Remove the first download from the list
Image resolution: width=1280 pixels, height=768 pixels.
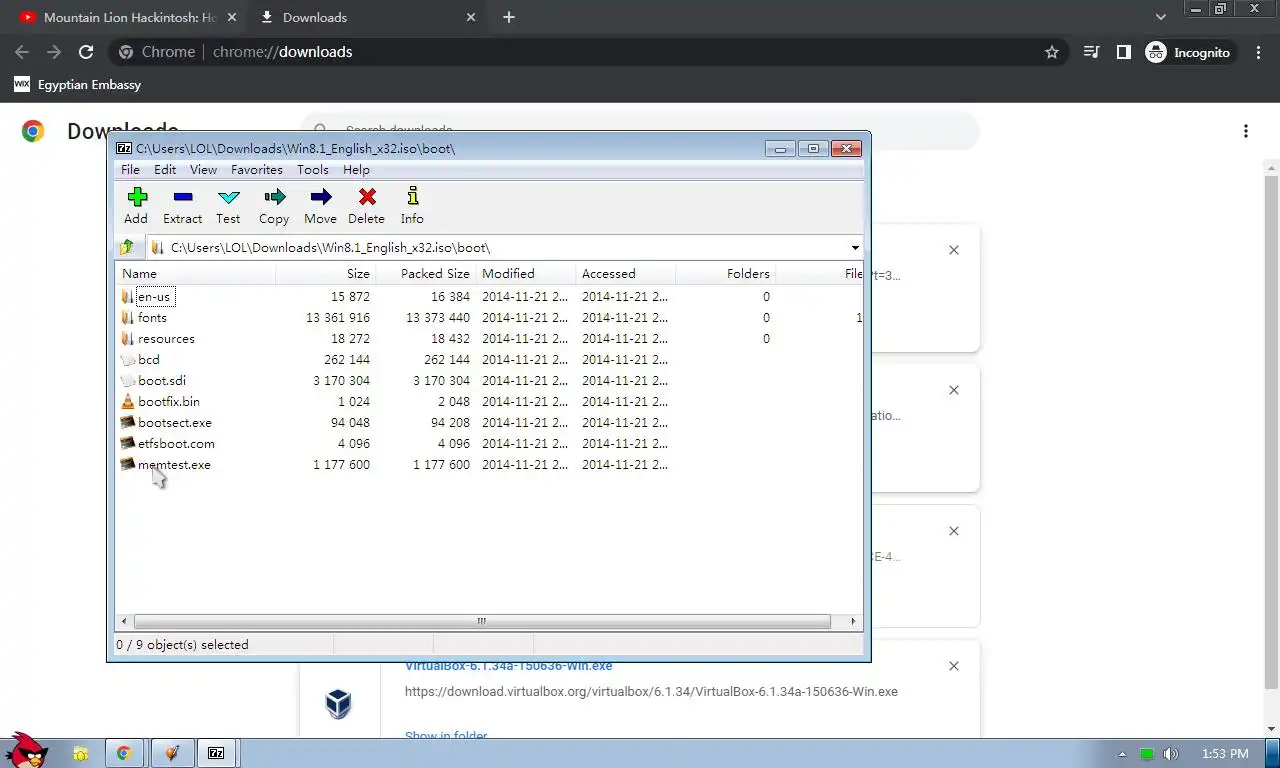coord(954,250)
